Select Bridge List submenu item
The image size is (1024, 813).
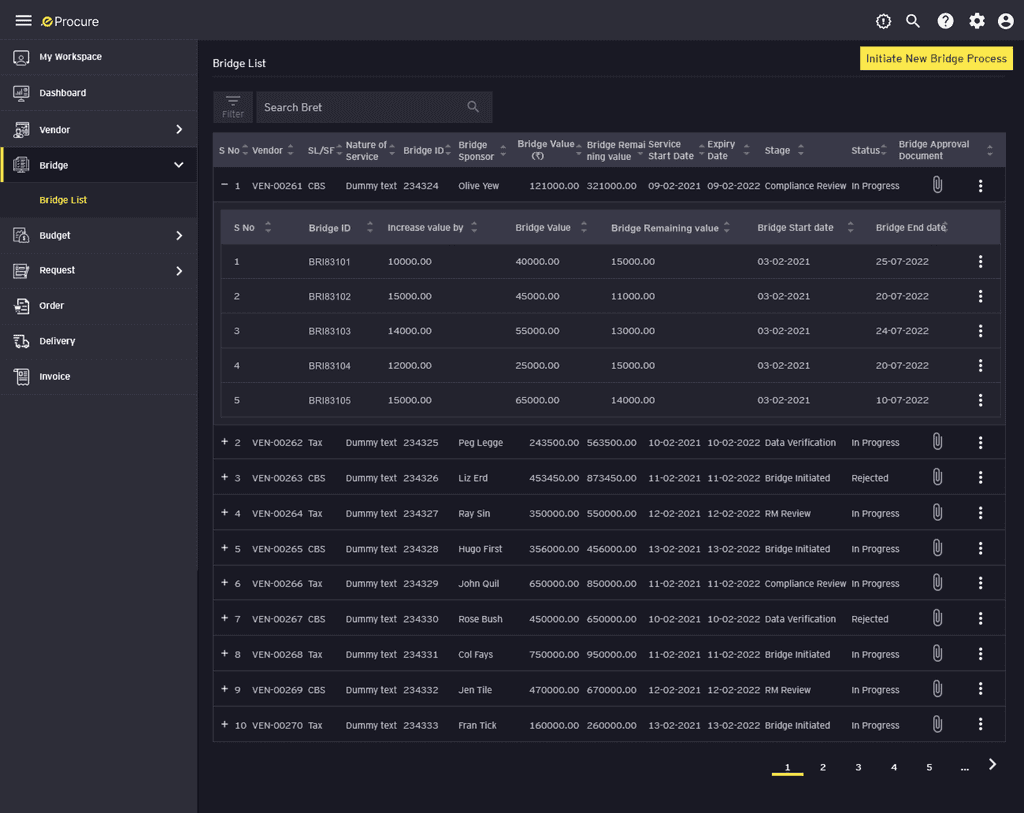(63, 200)
